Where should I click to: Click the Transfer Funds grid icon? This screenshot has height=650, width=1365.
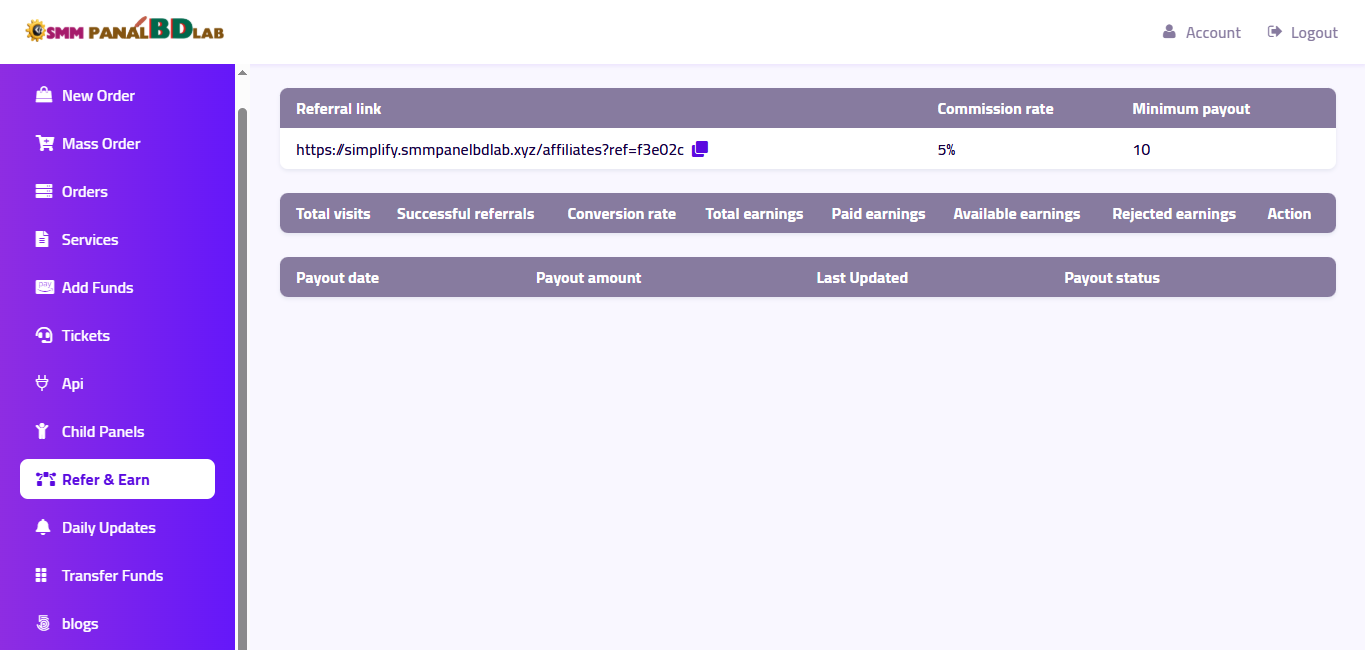pos(42,576)
